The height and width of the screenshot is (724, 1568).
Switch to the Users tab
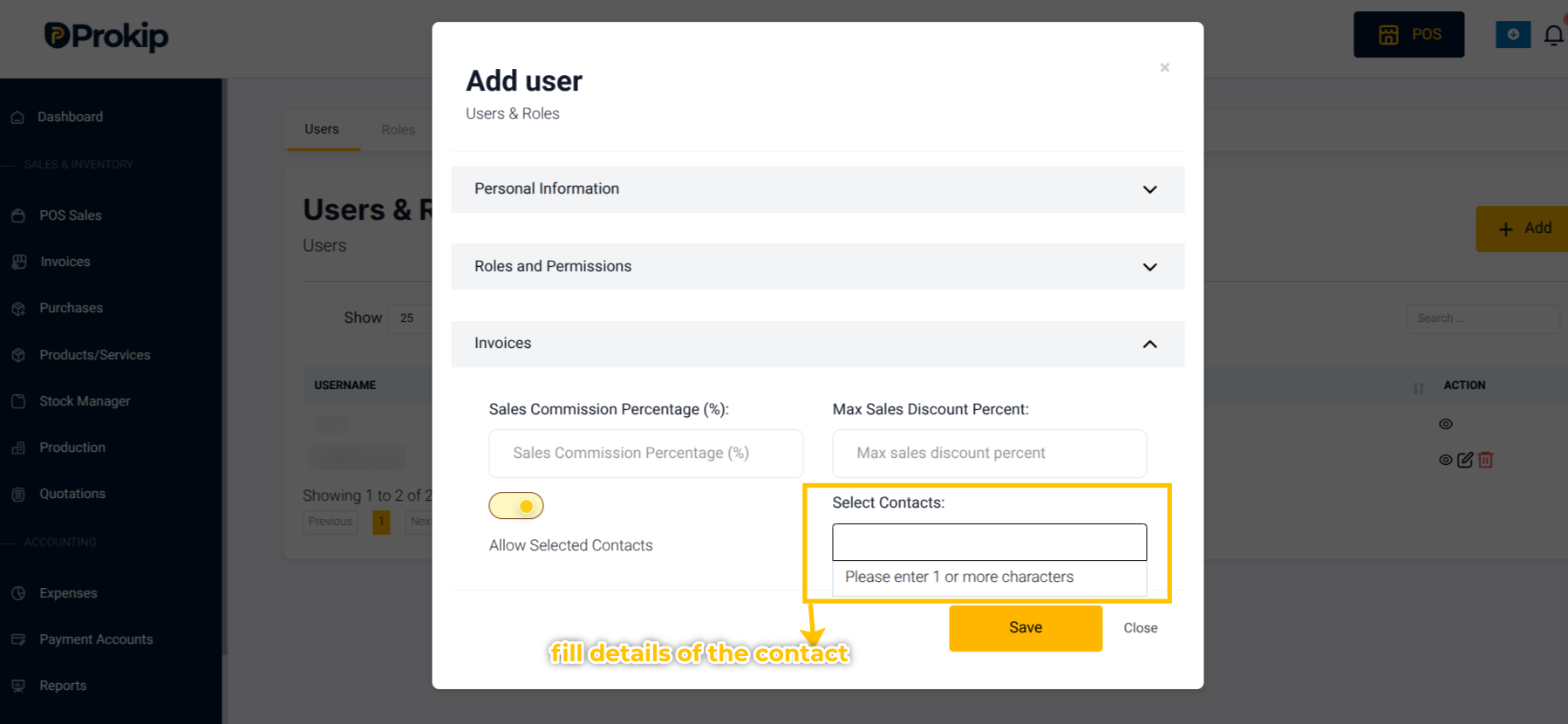pyautogui.click(x=322, y=129)
